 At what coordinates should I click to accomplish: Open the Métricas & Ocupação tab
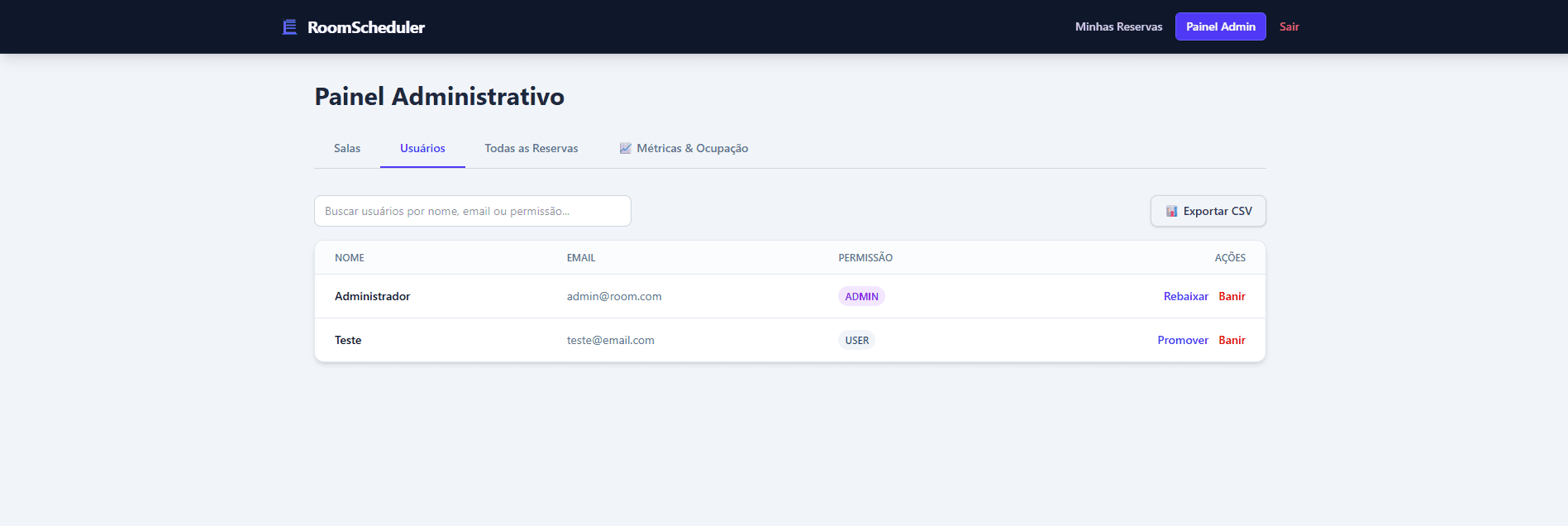(684, 149)
